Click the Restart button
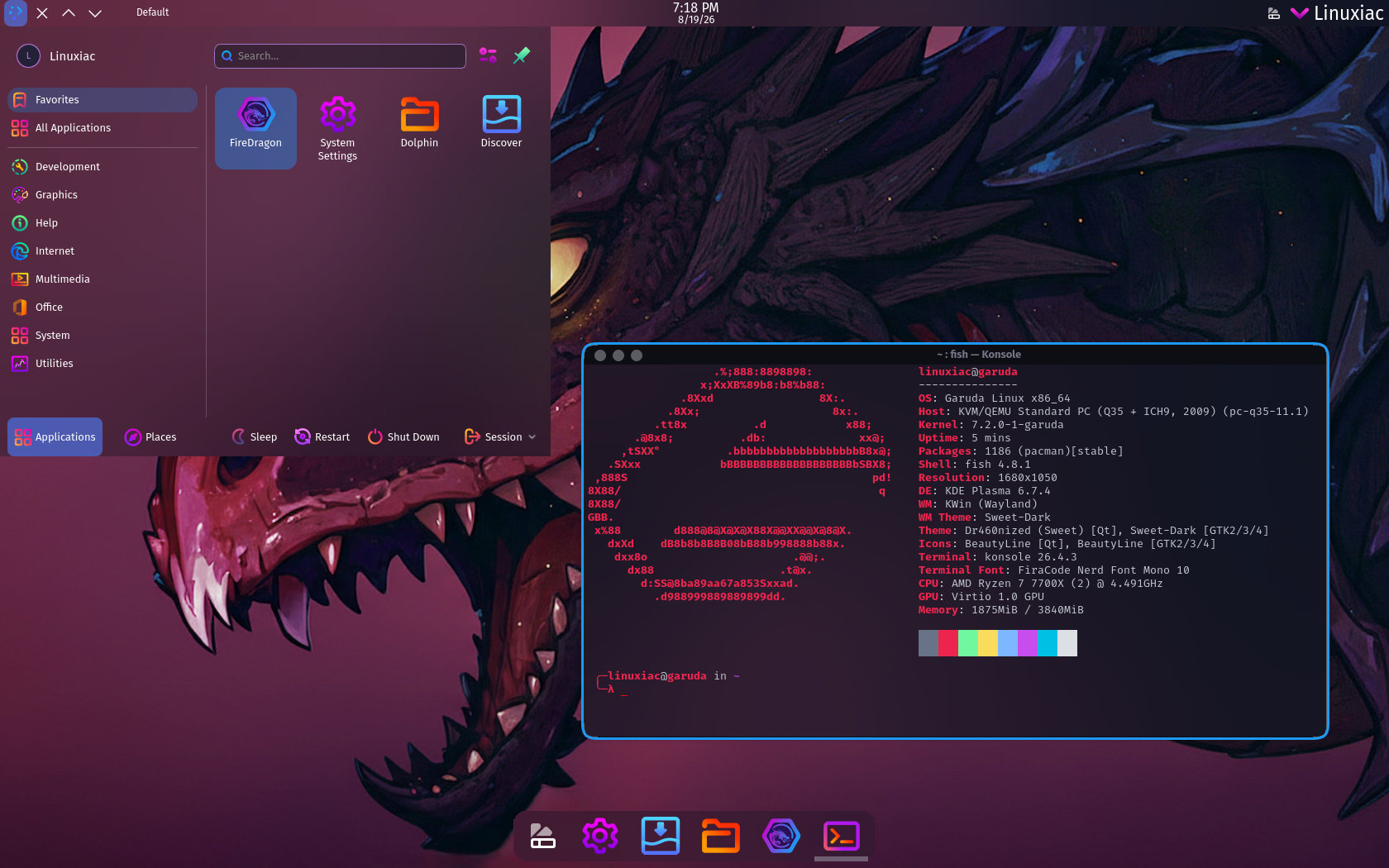Viewport: 1389px width, 868px height. [x=322, y=436]
